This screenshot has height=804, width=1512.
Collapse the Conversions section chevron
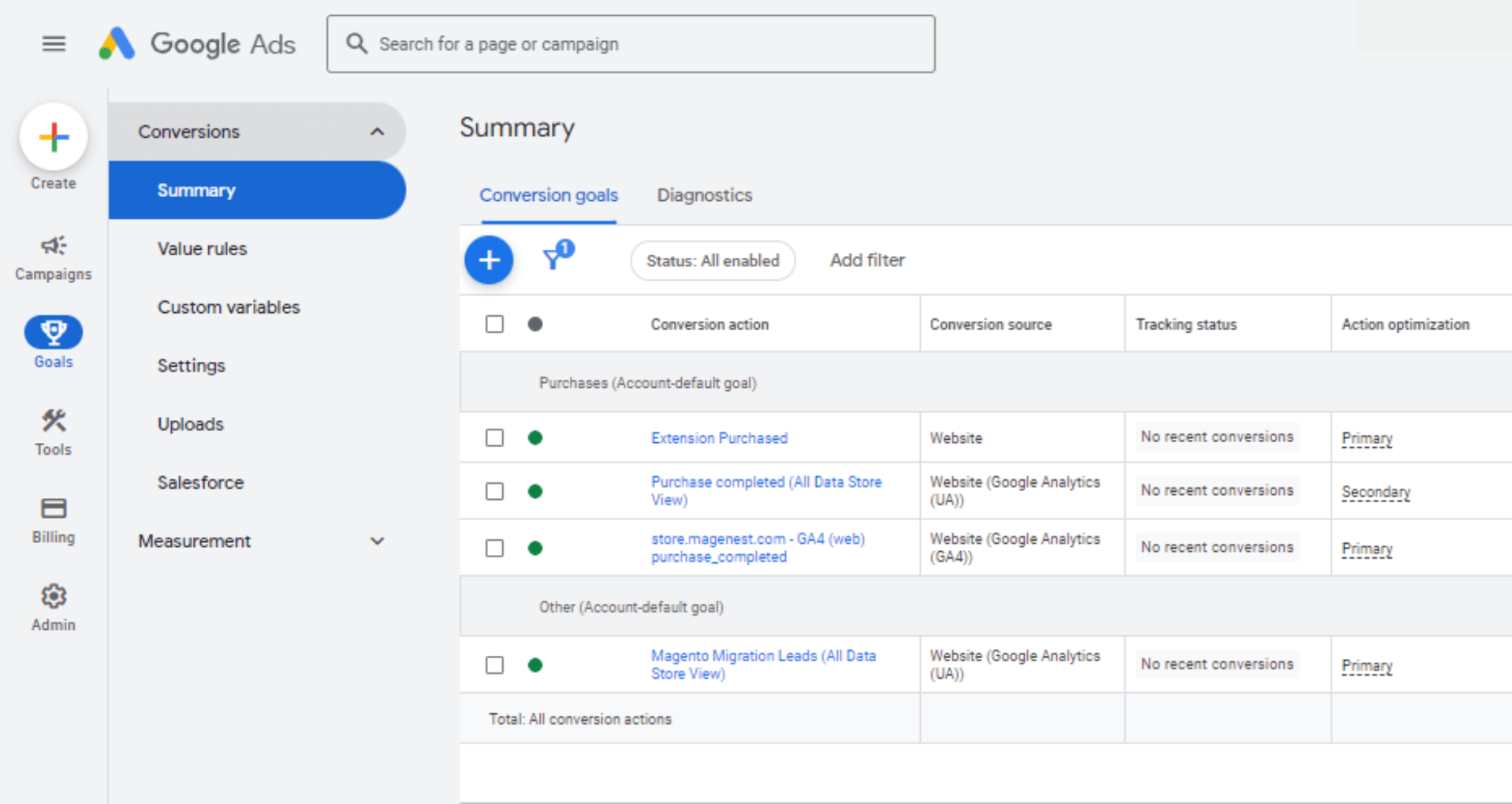pos(378,132)
